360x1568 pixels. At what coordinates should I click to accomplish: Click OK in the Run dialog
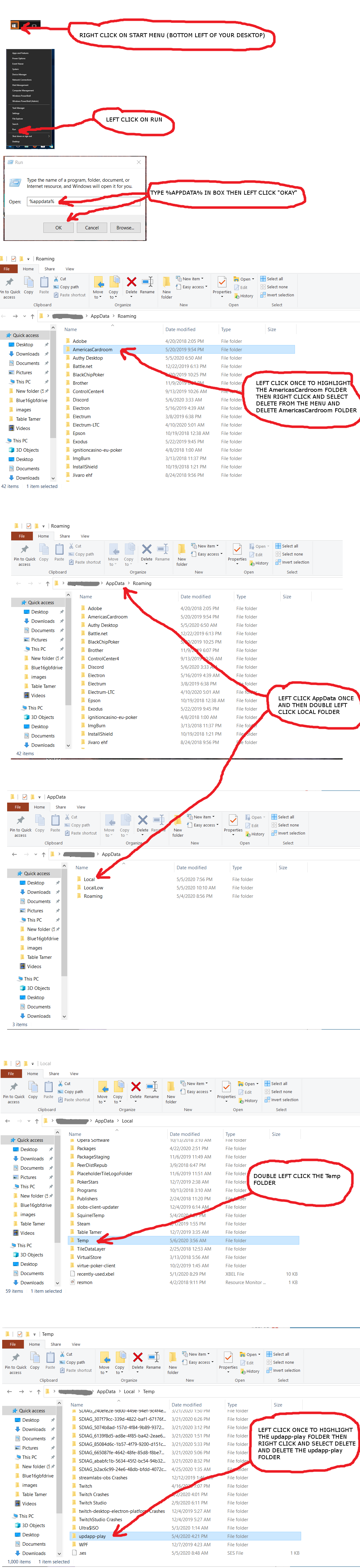[58, 228]
